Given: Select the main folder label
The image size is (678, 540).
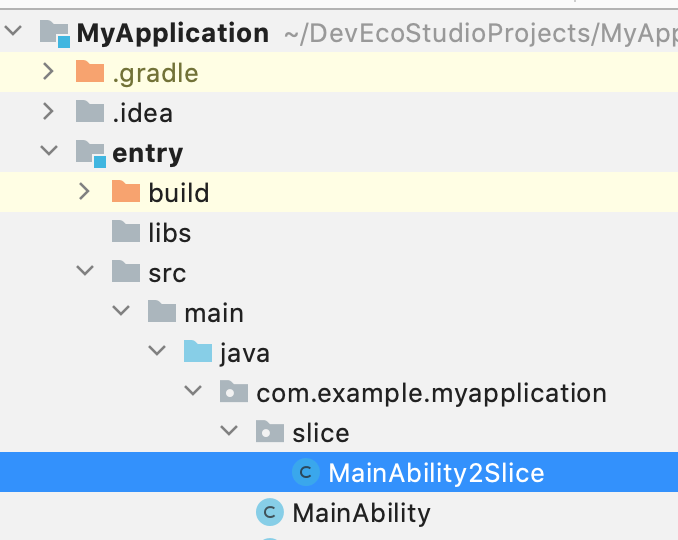Looking at the screenshot, I should point(213,313).
